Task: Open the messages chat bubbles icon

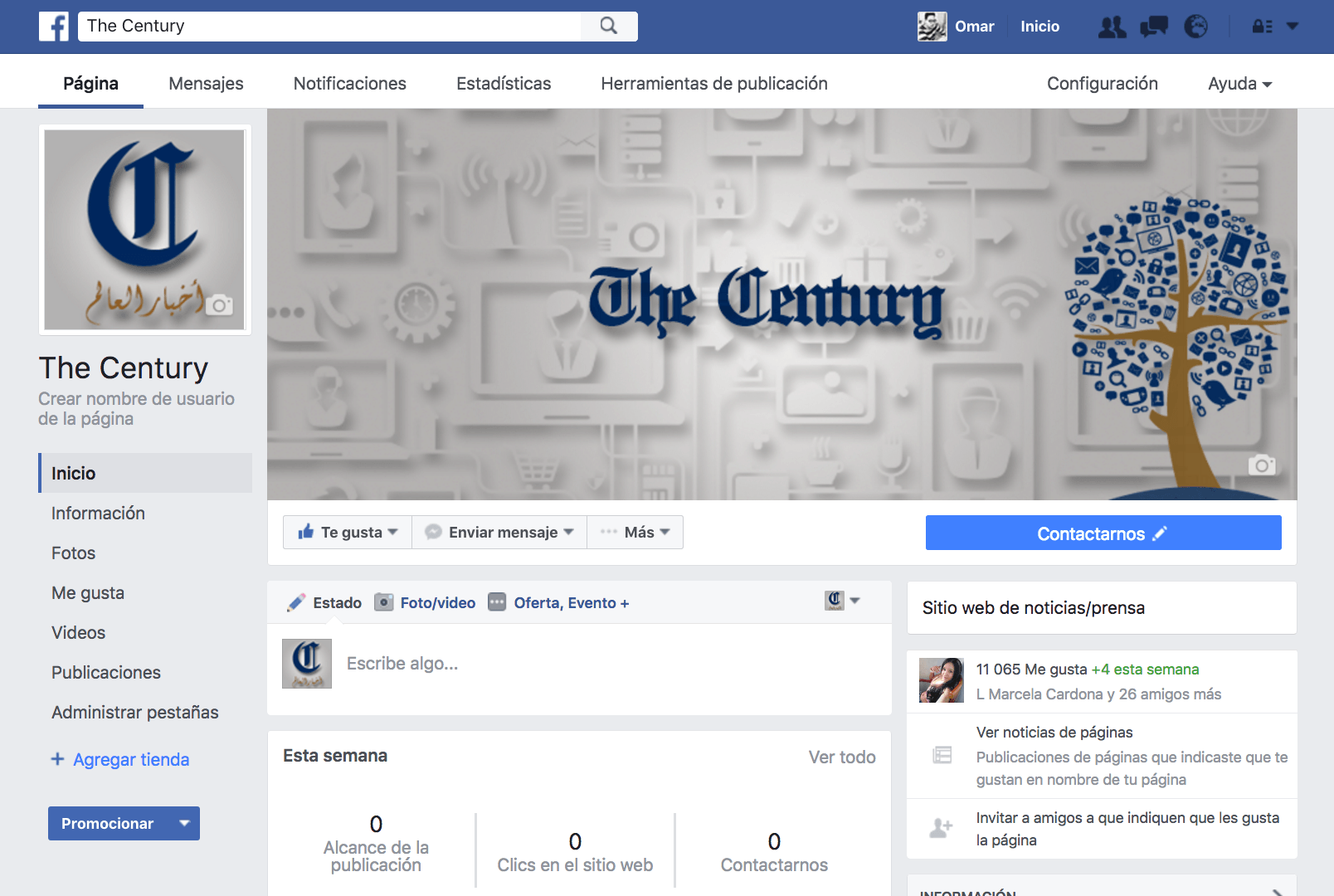Action: coord(1154,27)
